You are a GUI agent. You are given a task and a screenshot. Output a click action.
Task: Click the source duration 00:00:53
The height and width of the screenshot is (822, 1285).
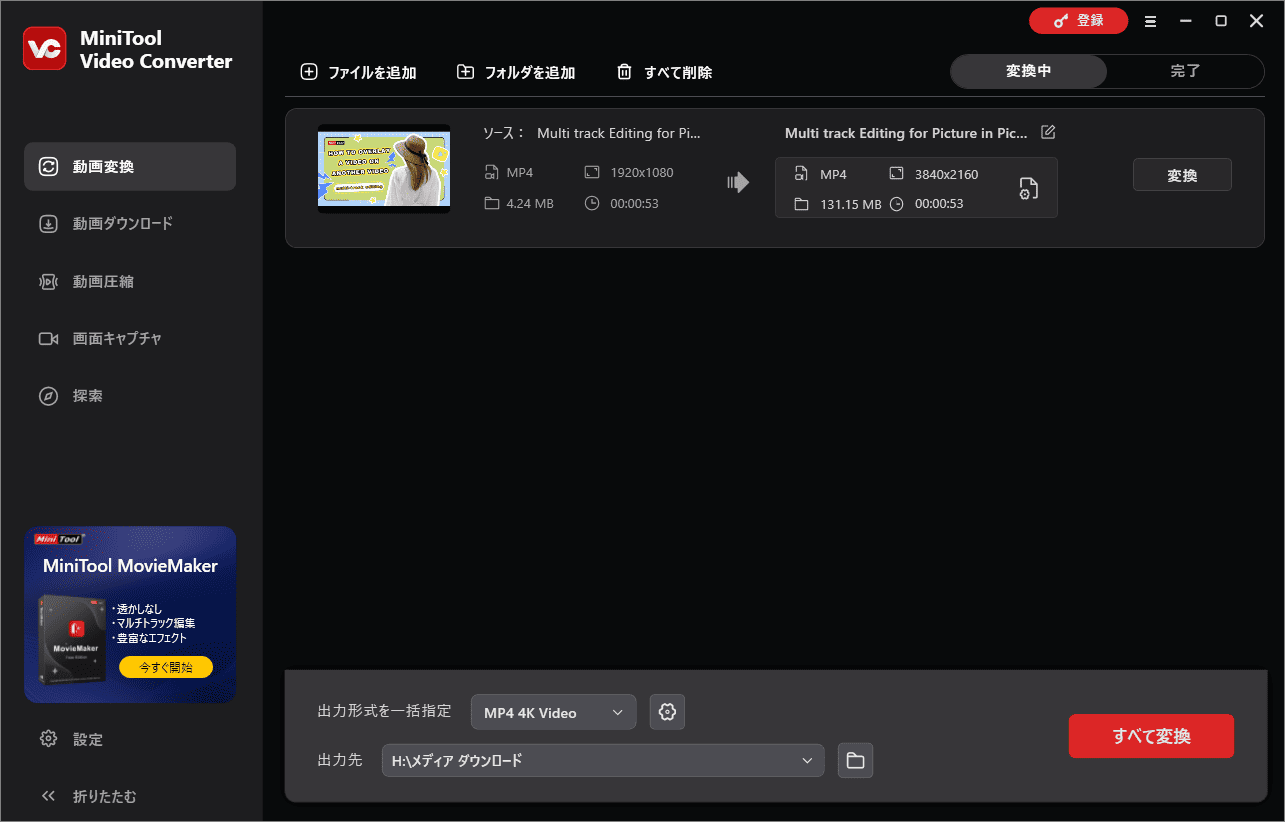click(635, 204)
